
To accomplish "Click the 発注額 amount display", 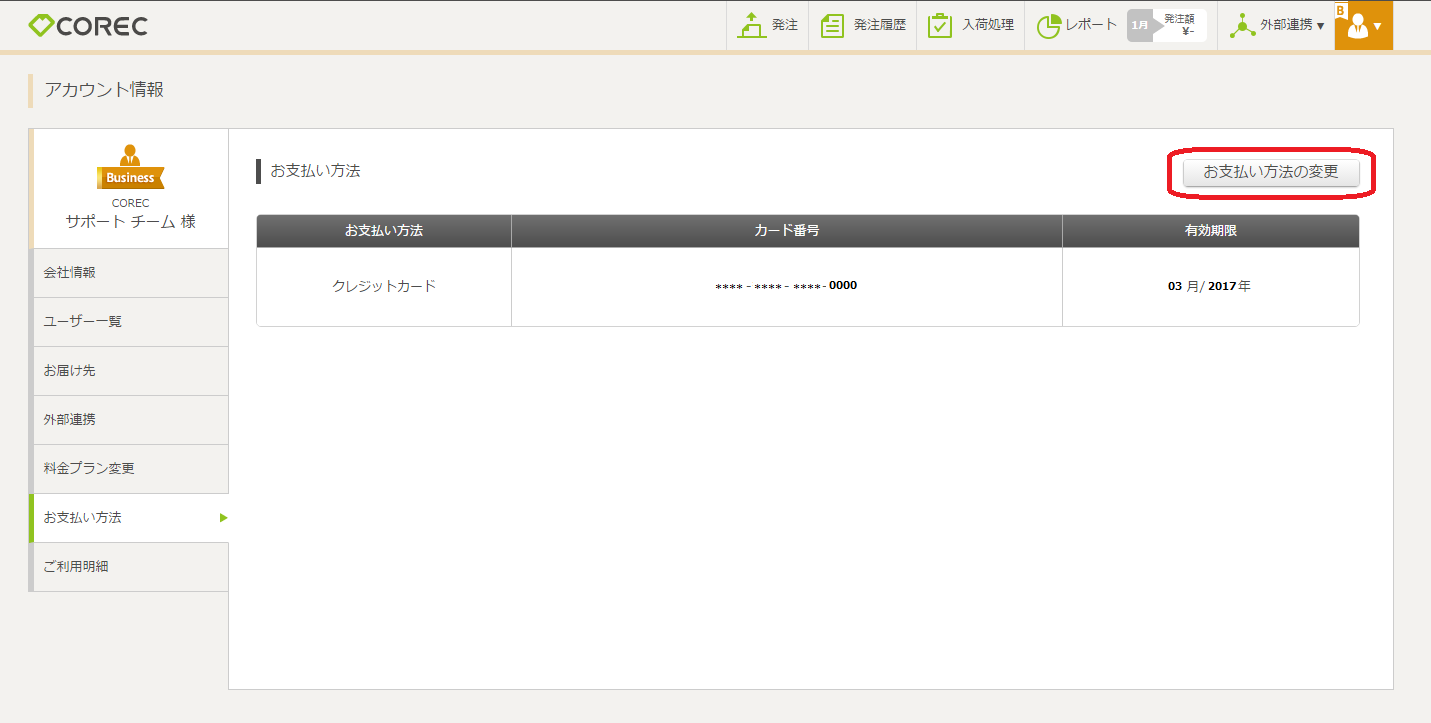I will tap(1180, 25).
